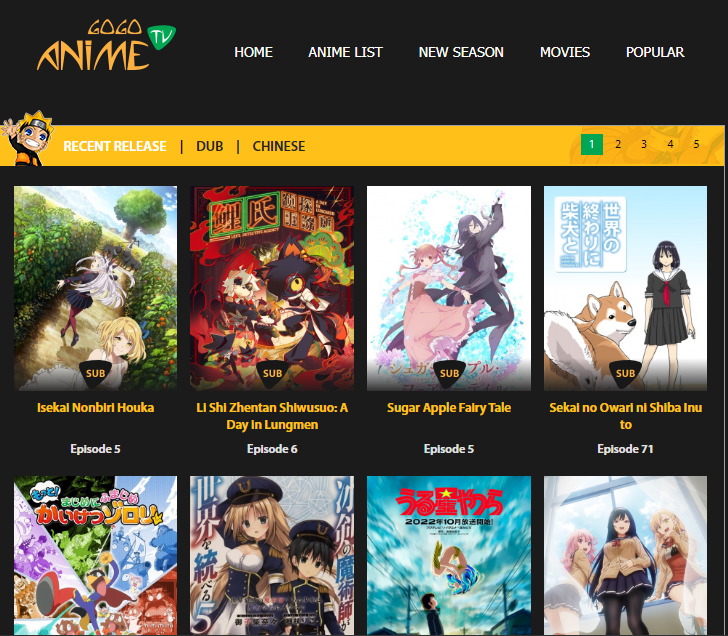
Task: Open the Kaiketsu Zorori poster thumbnail
Action: (x=95, y=555)
